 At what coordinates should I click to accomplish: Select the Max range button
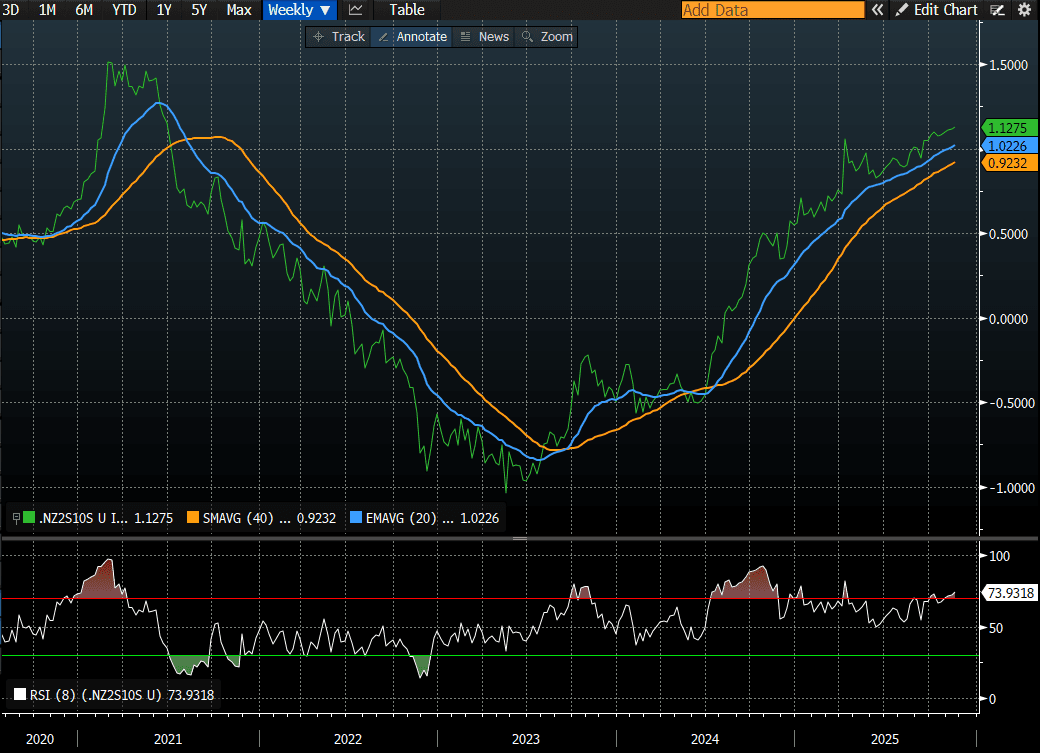[239, 10]
